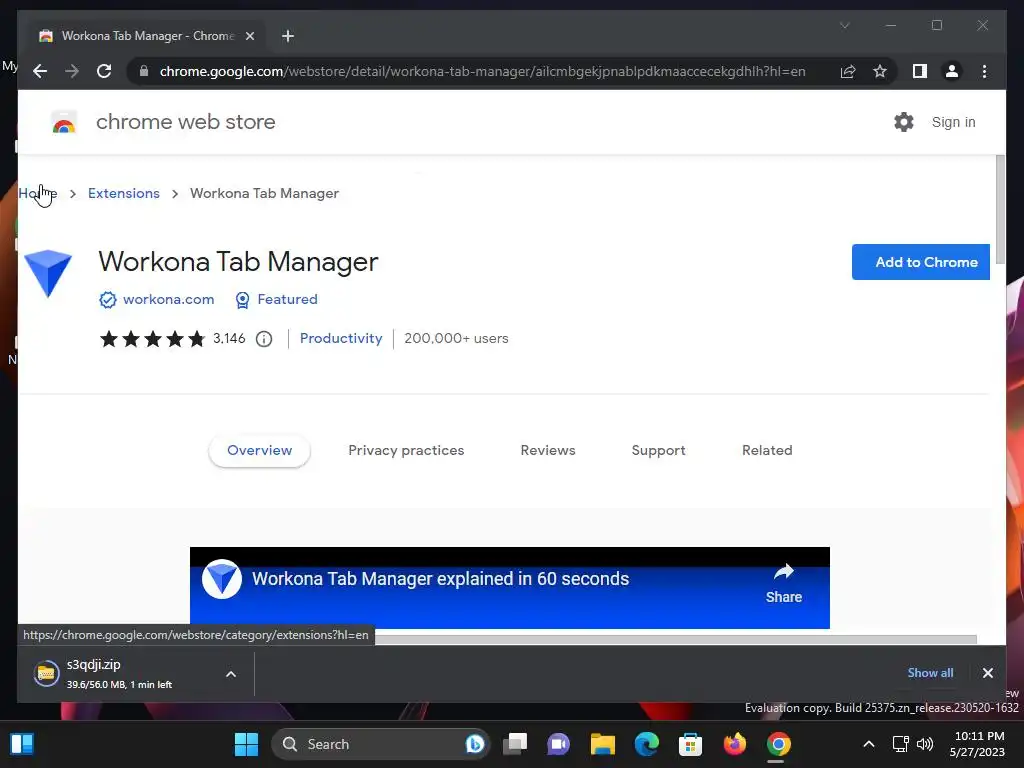Click the padlock site info icon
Image resolution: width=1024 pixels, height=768 pixels.
[144, 71]
